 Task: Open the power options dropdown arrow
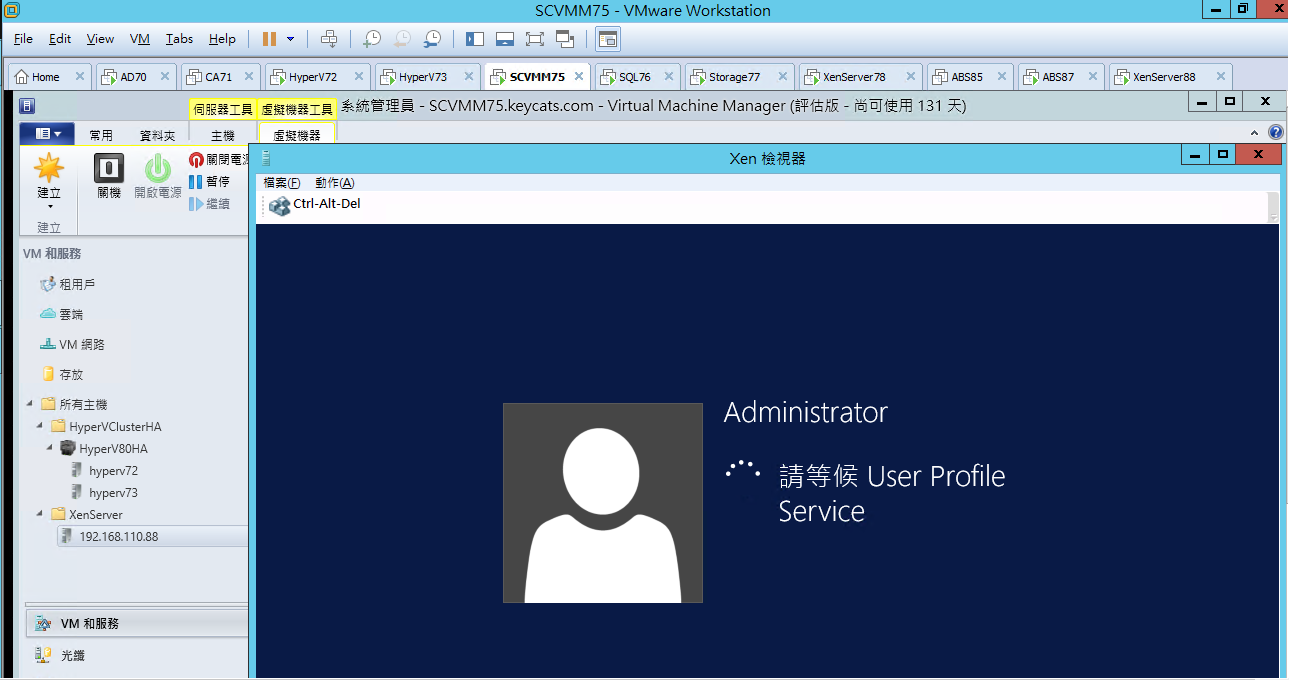click(x=291, y=39)
